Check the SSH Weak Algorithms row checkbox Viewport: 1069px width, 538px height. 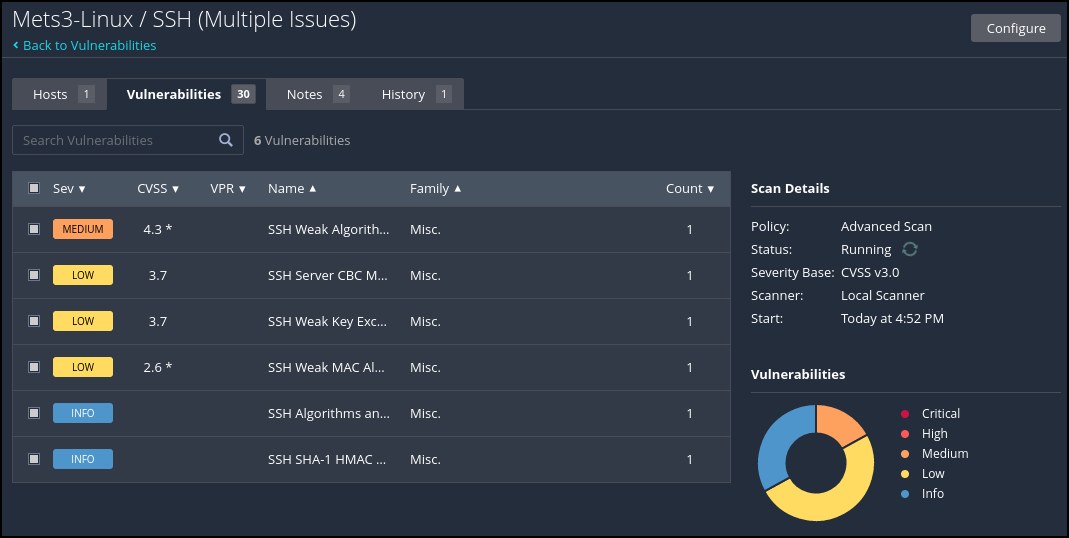tap(33, 229)
